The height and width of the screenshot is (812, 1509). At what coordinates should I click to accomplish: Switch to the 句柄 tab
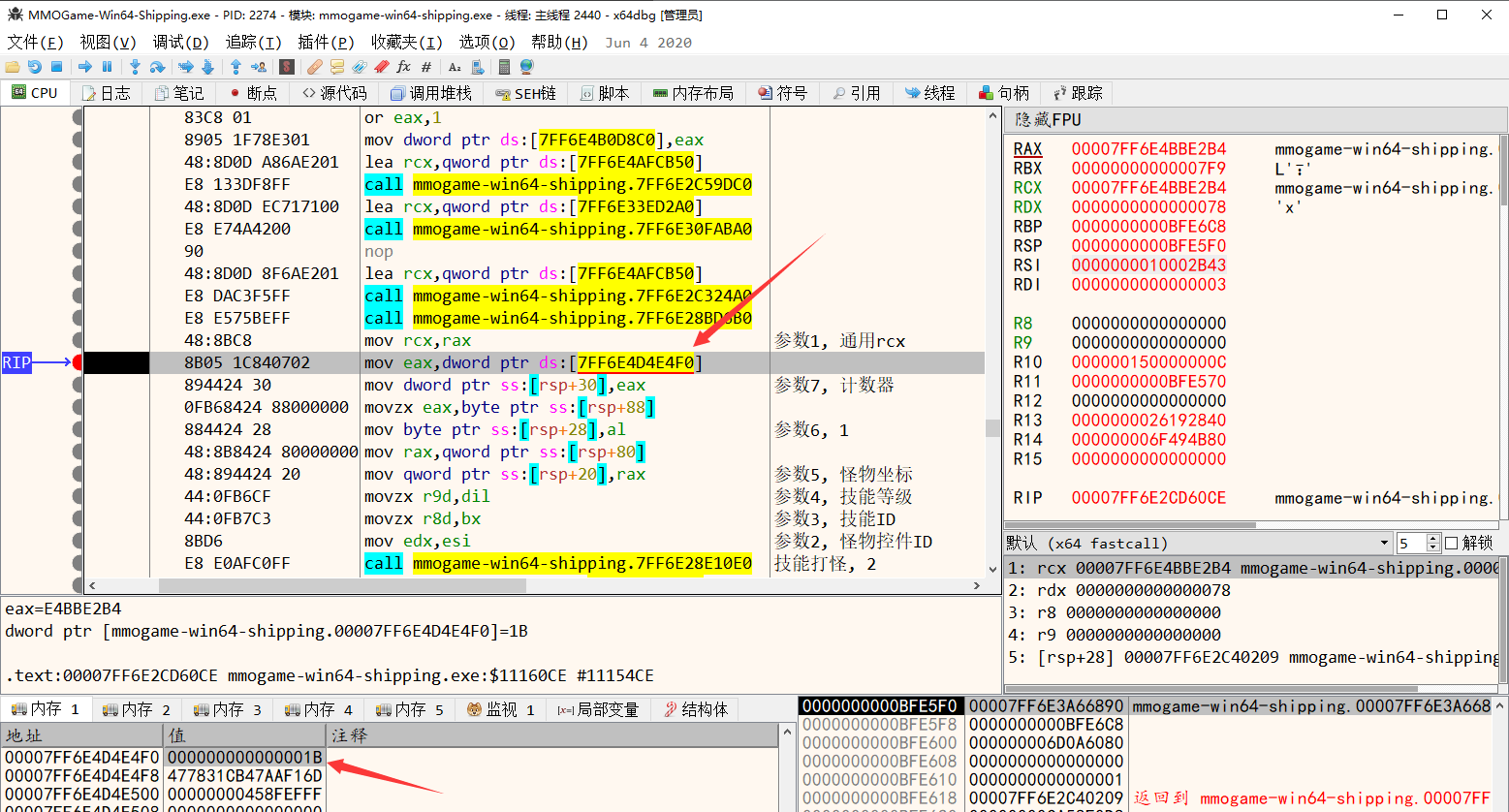coord(1004,93)
